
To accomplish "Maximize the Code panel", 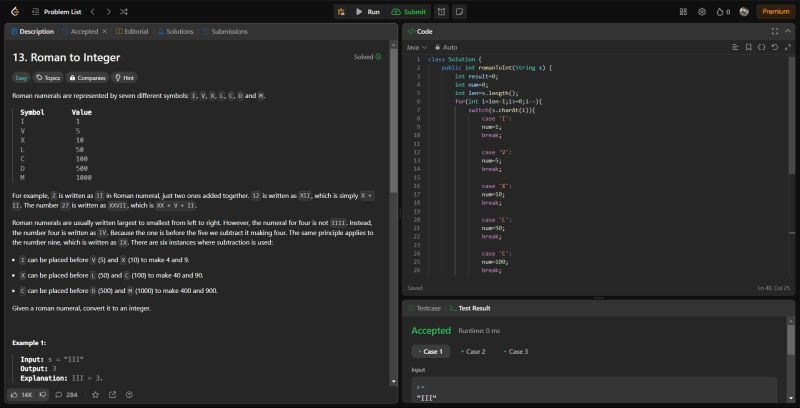I will 774,31.
